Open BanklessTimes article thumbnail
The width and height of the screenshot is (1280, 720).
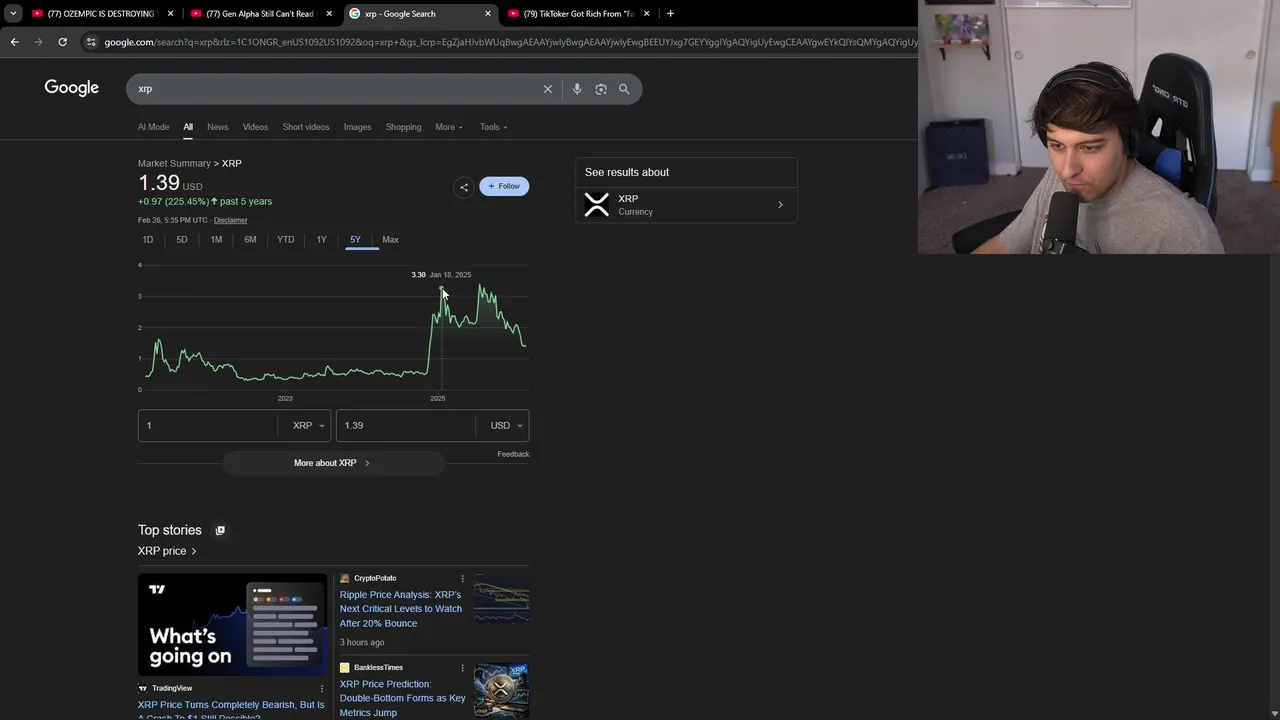click(501, 690)
